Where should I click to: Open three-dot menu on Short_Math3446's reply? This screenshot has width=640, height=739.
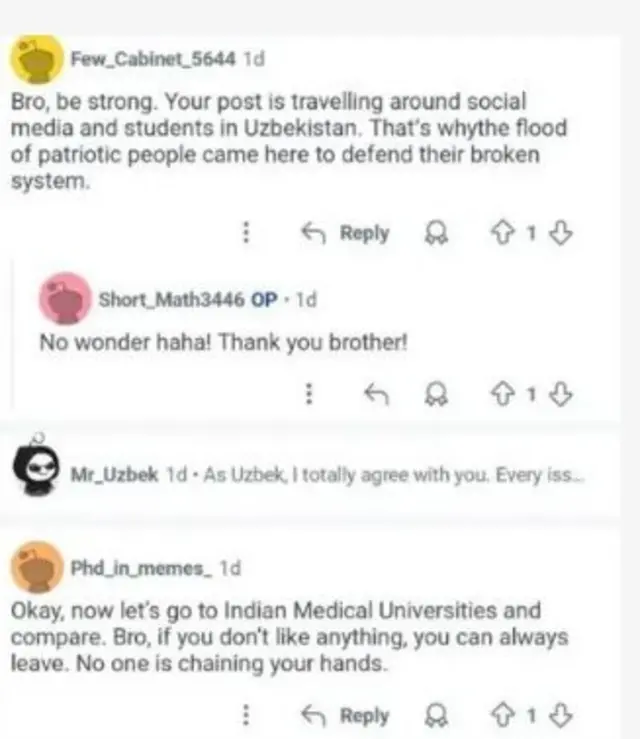click(310, 394)
